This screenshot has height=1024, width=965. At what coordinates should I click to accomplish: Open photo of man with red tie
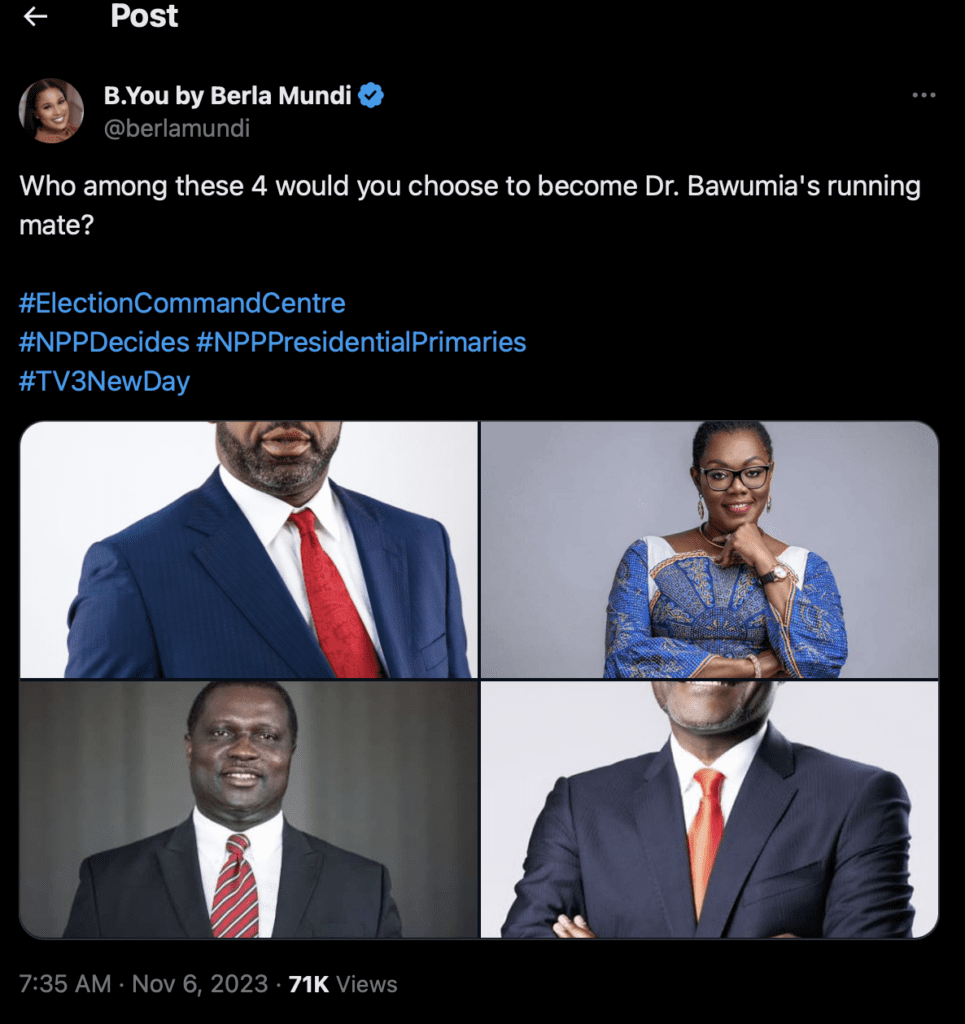(x=249, y=549)
